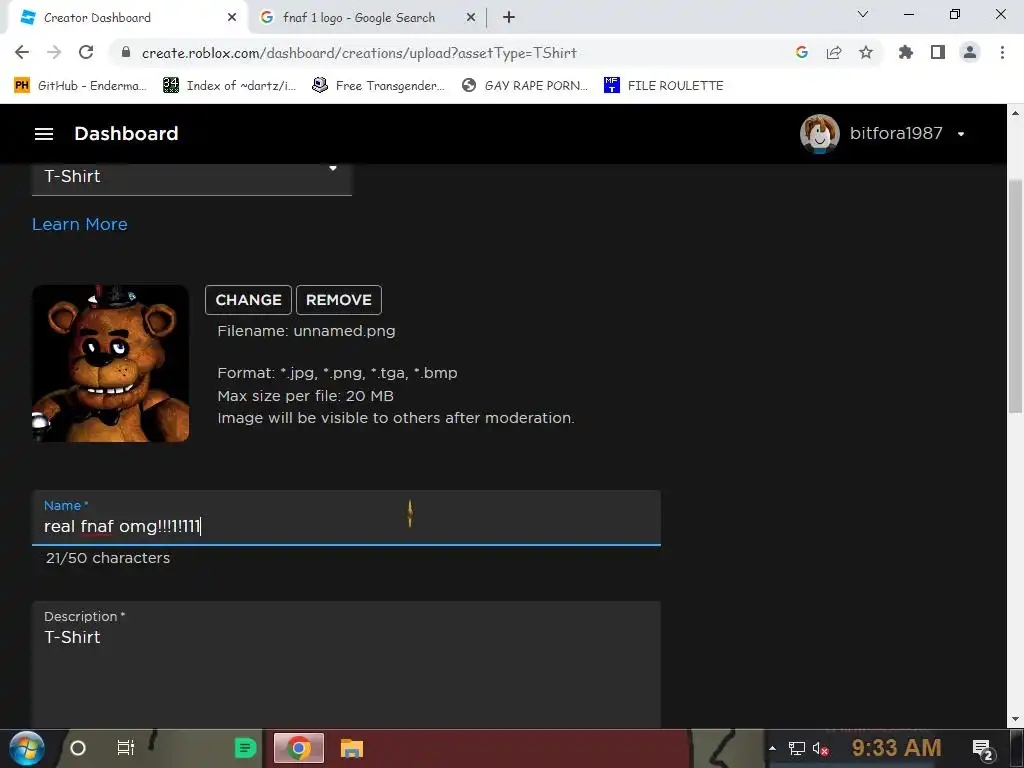The image size is (1024, 768).
Task: Open the GitHub - Enderma bookmark
Action: click(x=80, y=86)
